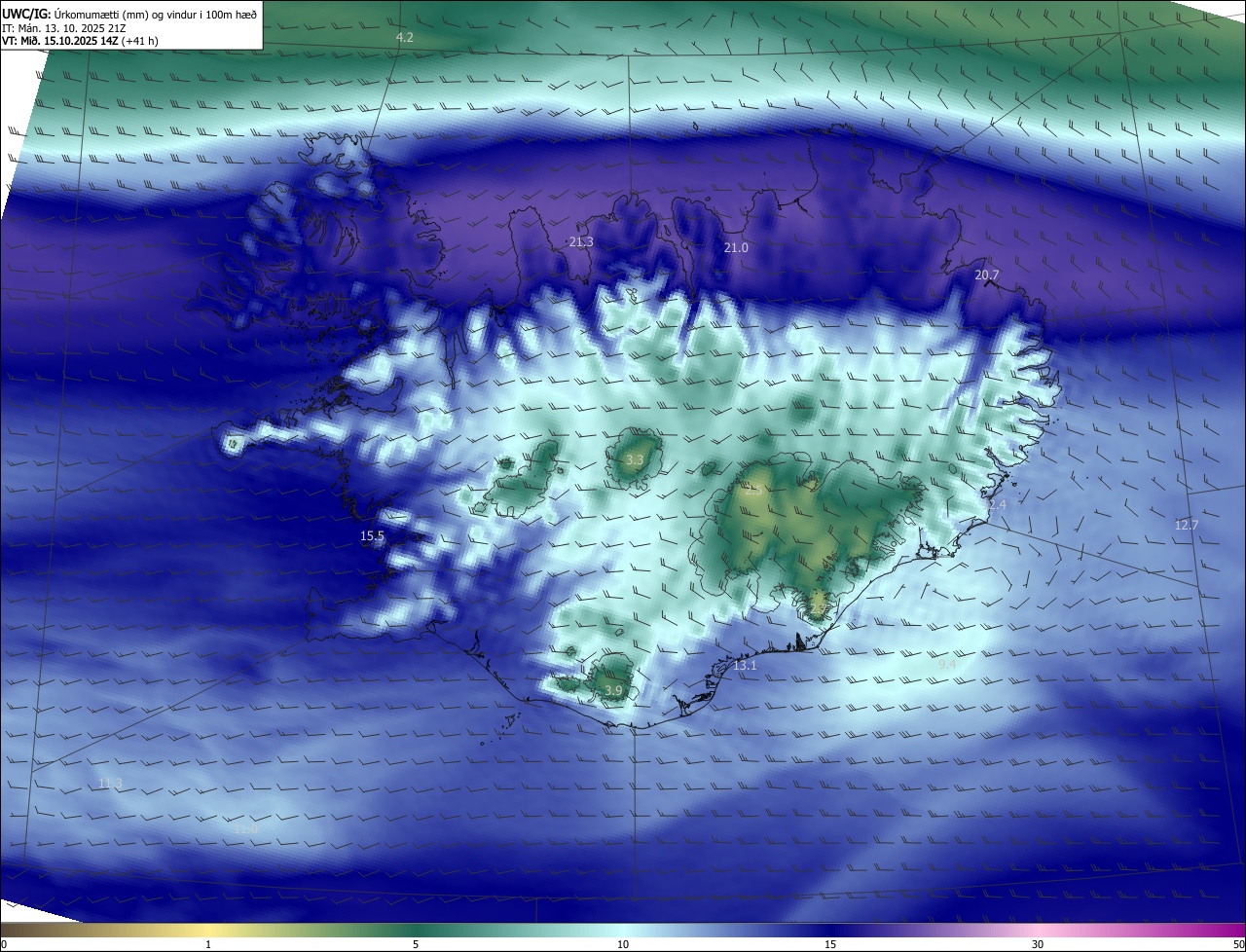Click the 21.0 value on the map
Screen dimensions: 1246x952
pos(736,248)
